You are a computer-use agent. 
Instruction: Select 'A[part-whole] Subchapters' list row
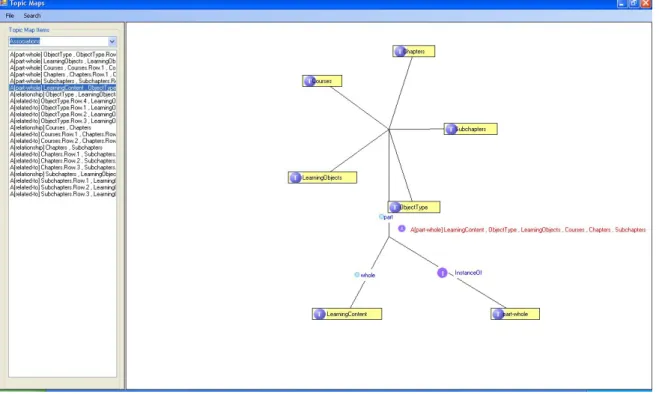click(63, 81)
